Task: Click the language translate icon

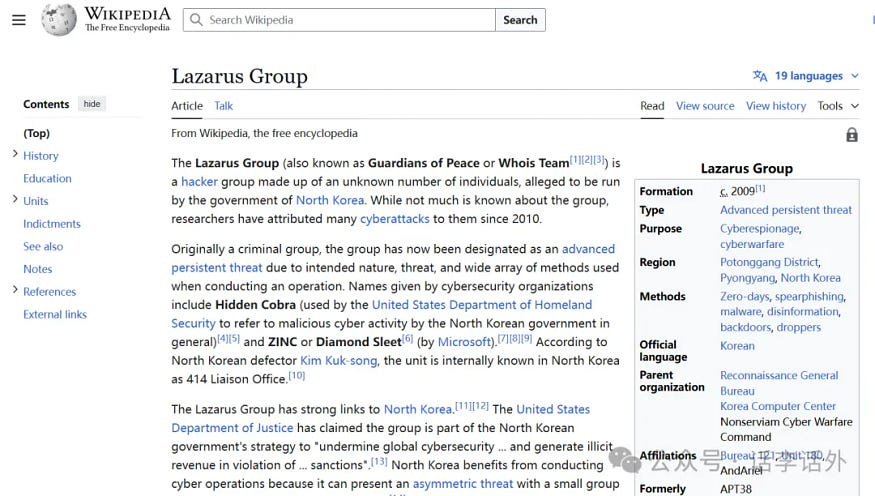Action: pyautogui.click(x=759, y=76)
